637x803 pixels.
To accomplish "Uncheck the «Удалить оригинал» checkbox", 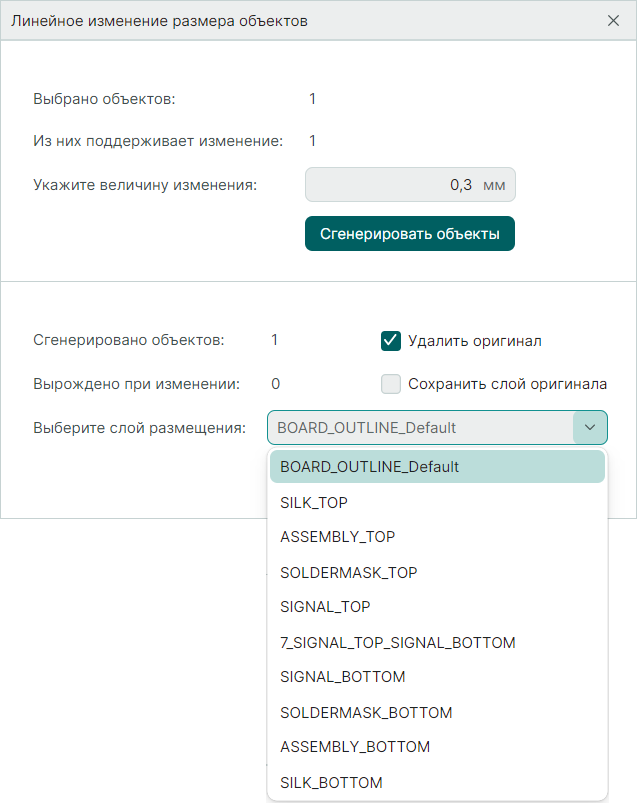I will point(391,341).
